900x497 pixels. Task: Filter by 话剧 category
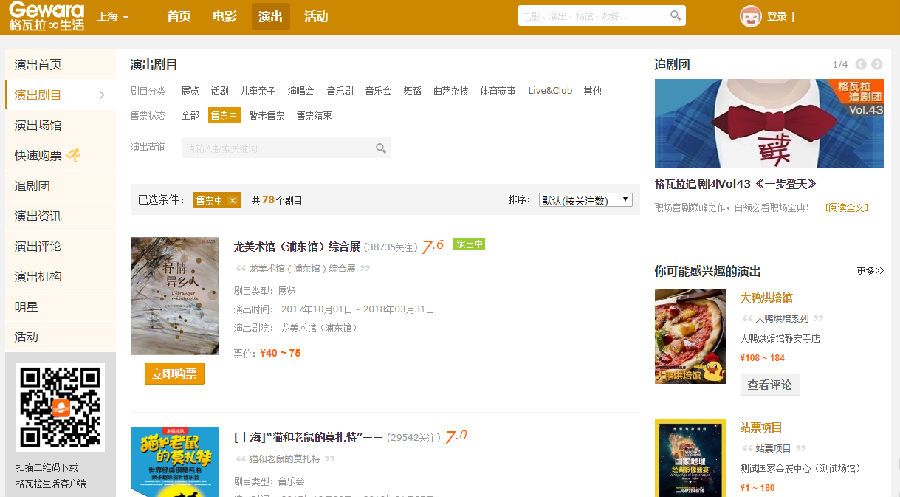[x=219, y=91]
